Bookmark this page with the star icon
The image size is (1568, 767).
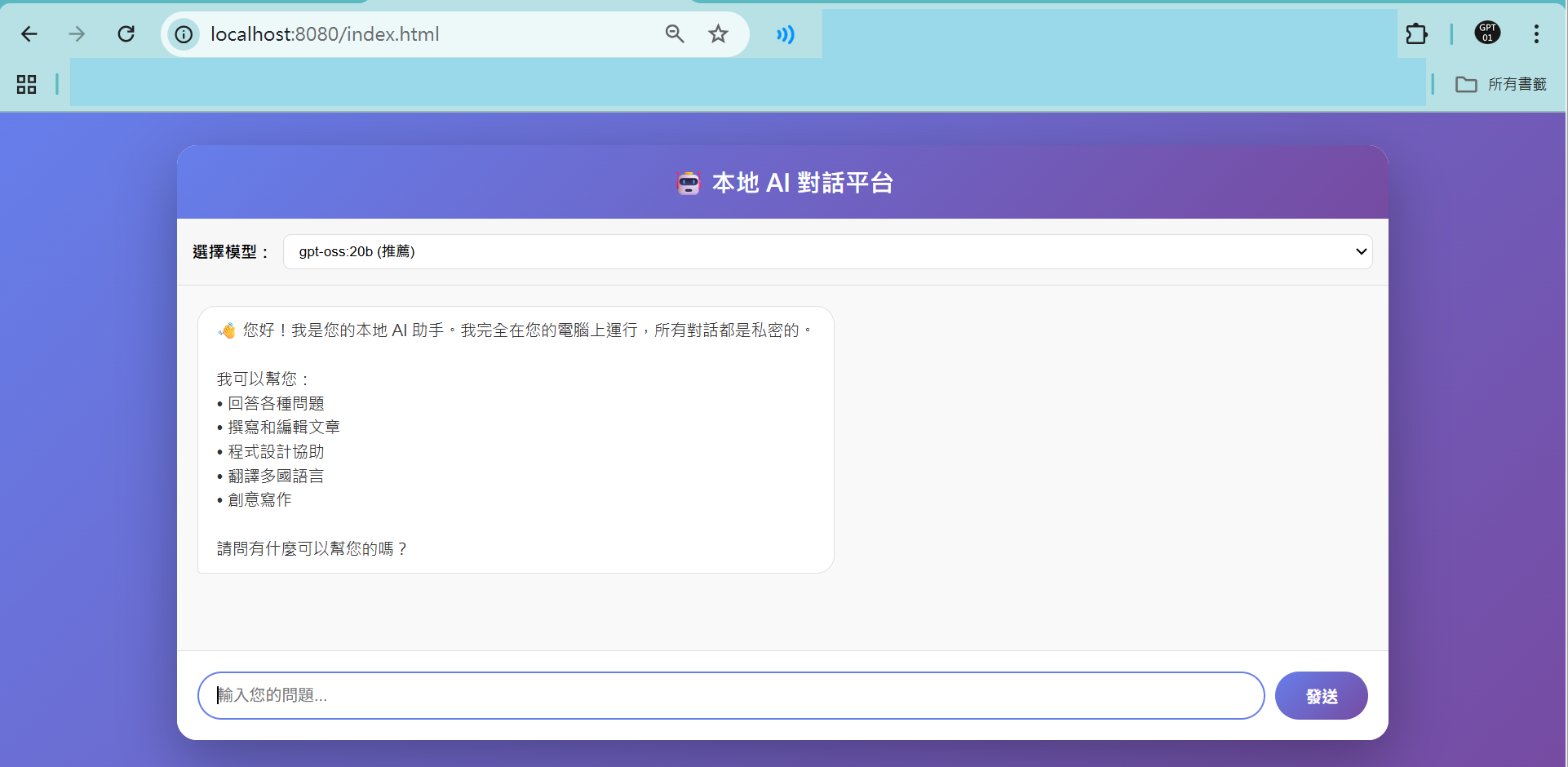718,34
